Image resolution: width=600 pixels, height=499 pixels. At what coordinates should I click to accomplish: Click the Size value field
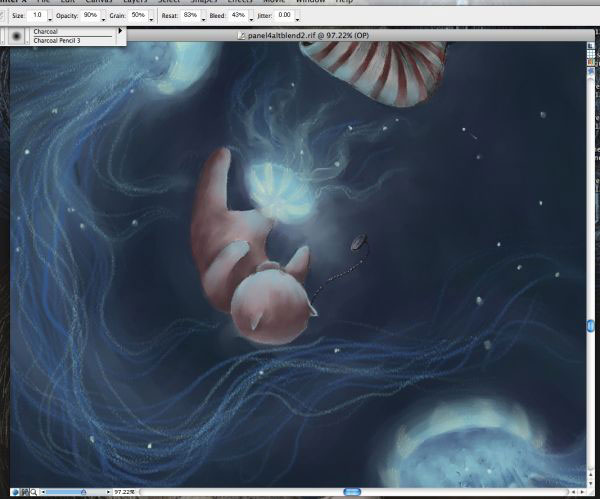(x=37, y=15)
